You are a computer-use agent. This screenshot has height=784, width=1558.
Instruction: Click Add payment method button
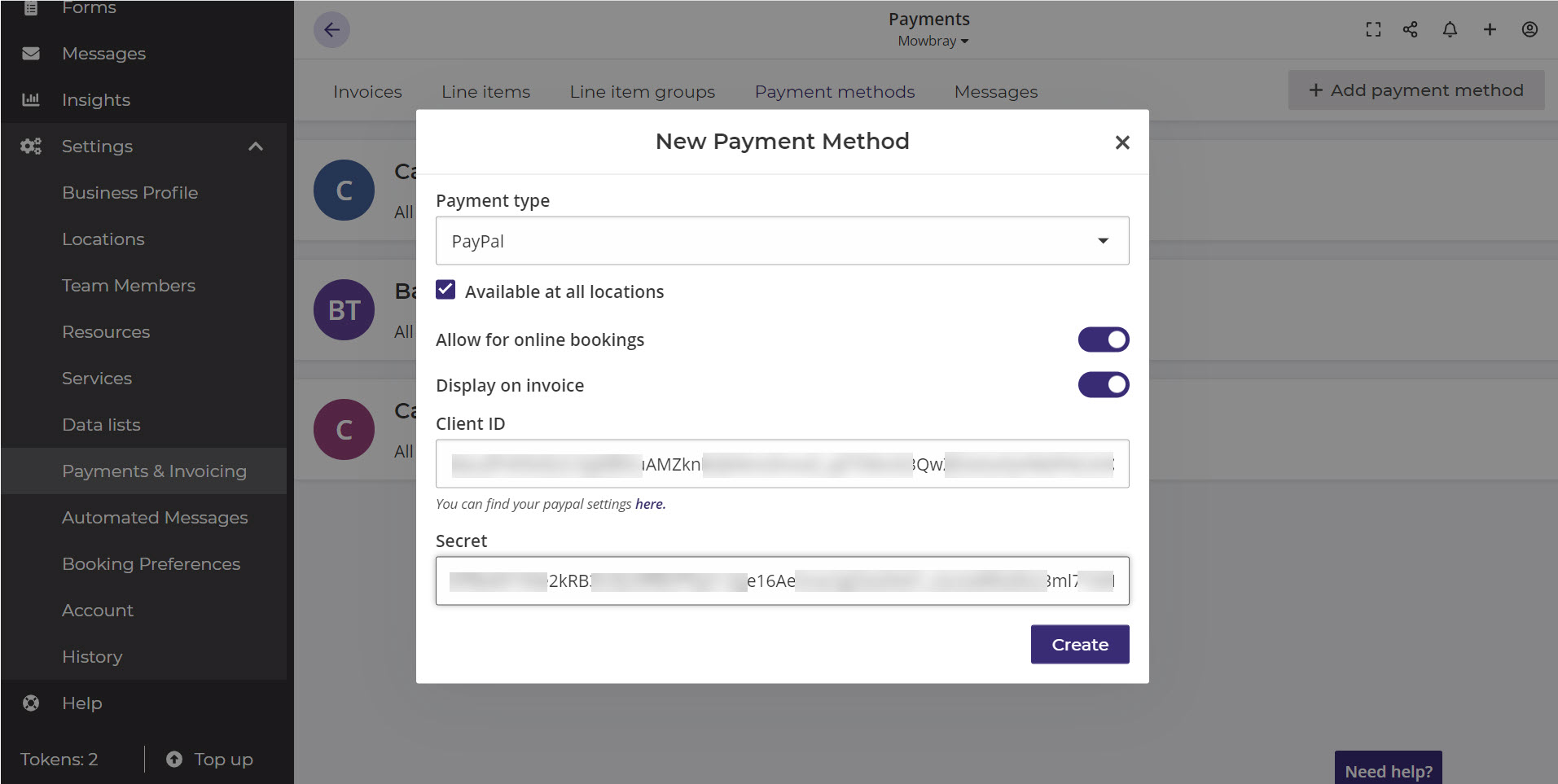[1416, 90]
